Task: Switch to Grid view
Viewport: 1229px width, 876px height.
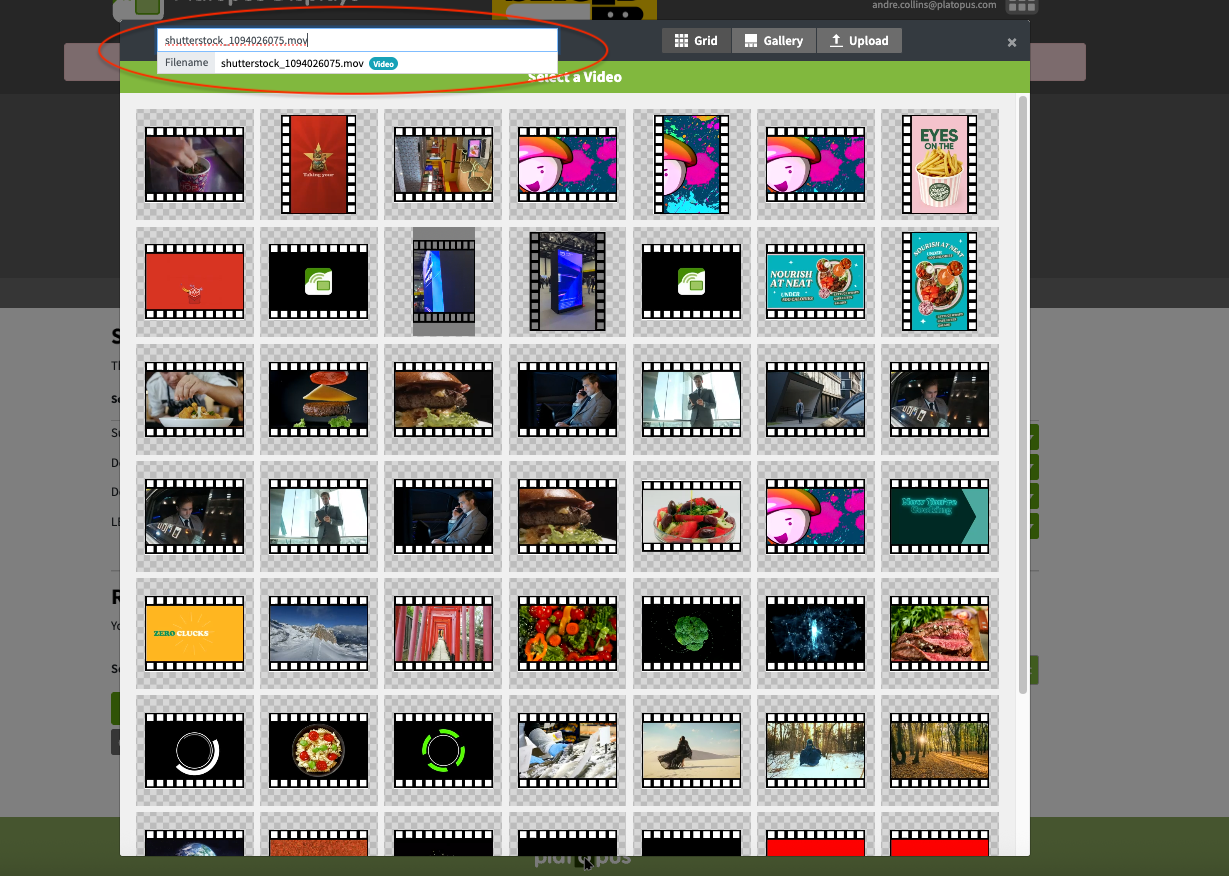Action: (x=696, y=41)
